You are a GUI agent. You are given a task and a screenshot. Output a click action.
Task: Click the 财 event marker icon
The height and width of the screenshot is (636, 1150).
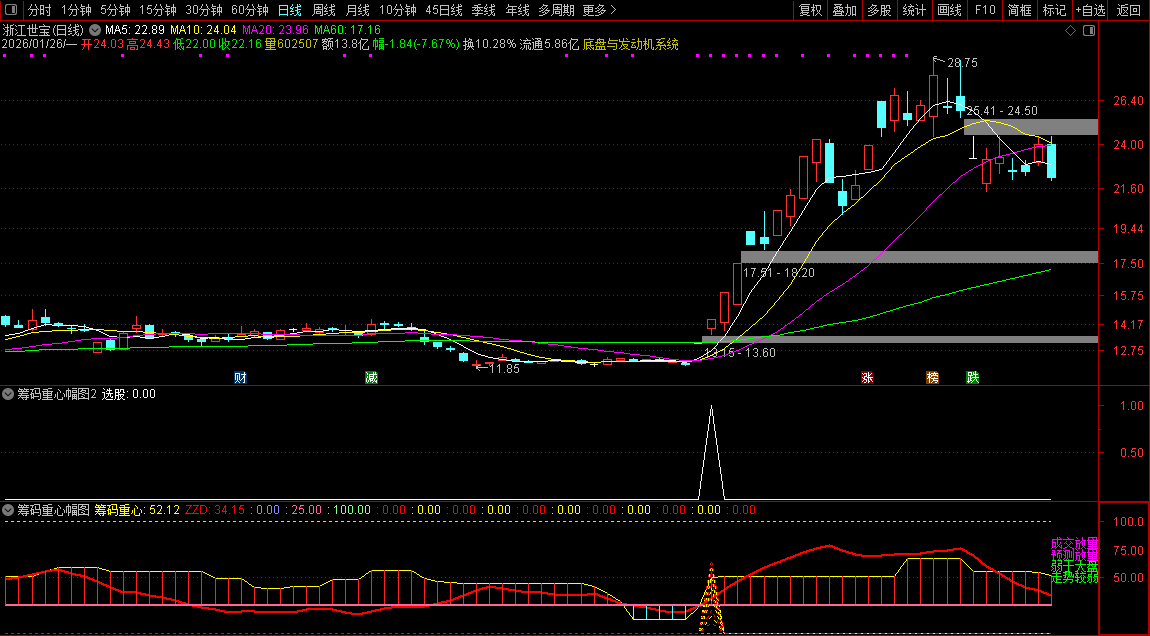[x=240, y=378]
